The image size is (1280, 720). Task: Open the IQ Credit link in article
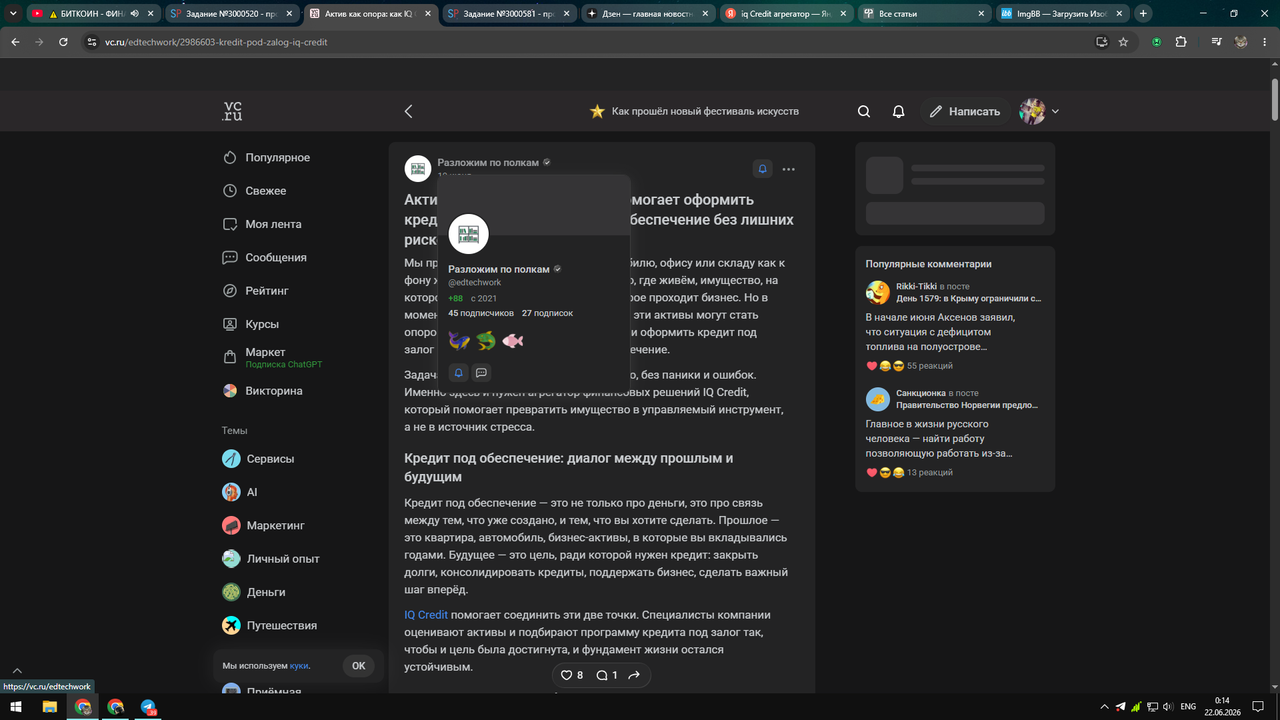click(x=426, y=615)
